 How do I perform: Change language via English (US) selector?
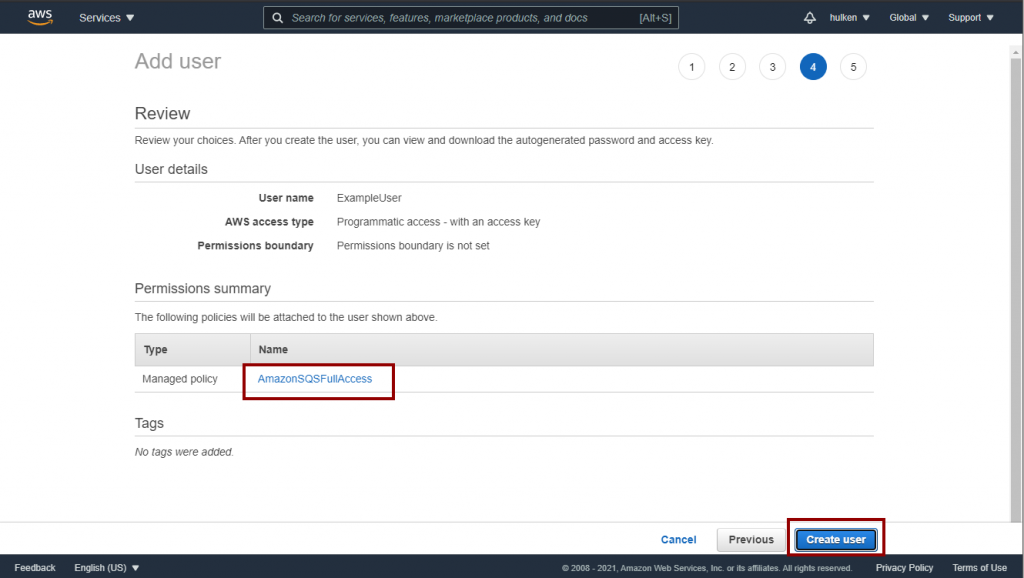[107, 568]
